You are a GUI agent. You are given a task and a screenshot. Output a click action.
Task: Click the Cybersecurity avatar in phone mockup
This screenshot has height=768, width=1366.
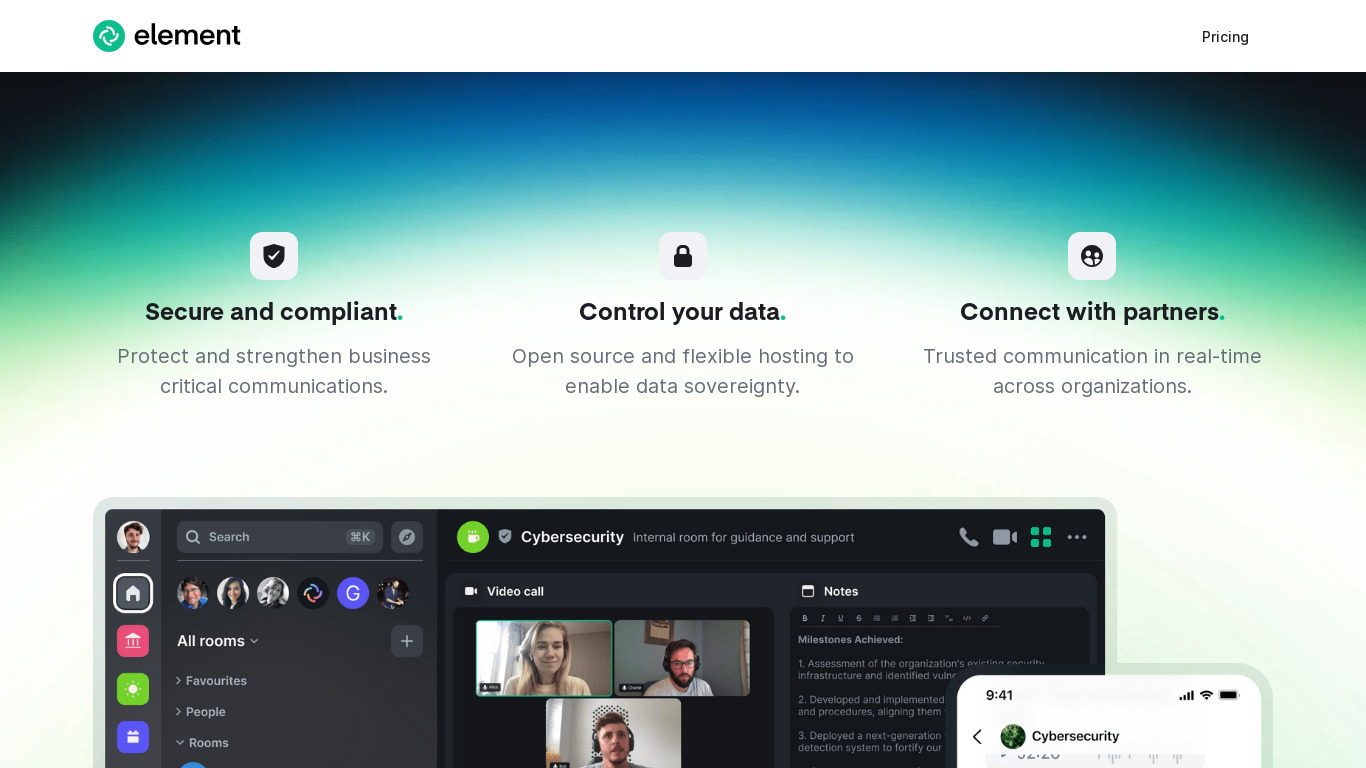1013,736
